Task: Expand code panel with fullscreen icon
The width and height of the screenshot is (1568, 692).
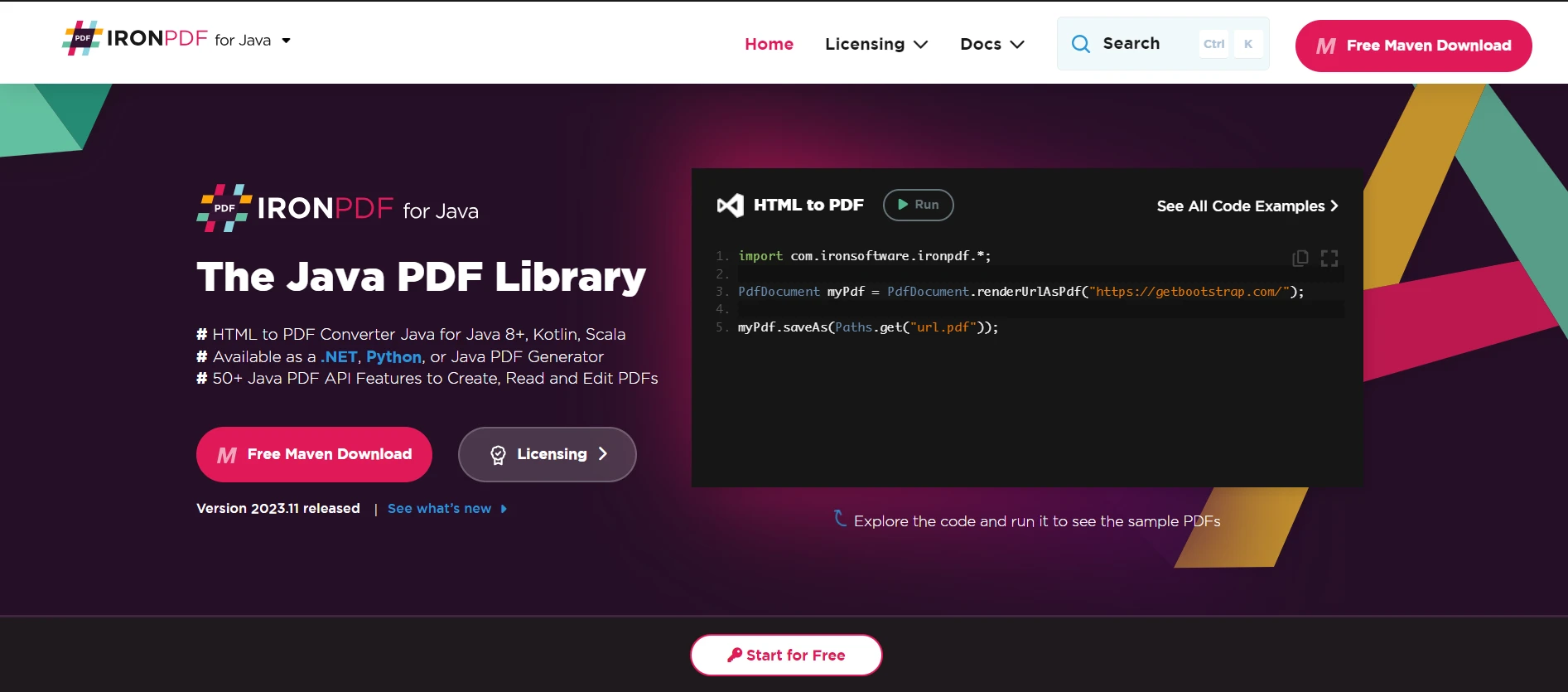Action: [1329, 258]
